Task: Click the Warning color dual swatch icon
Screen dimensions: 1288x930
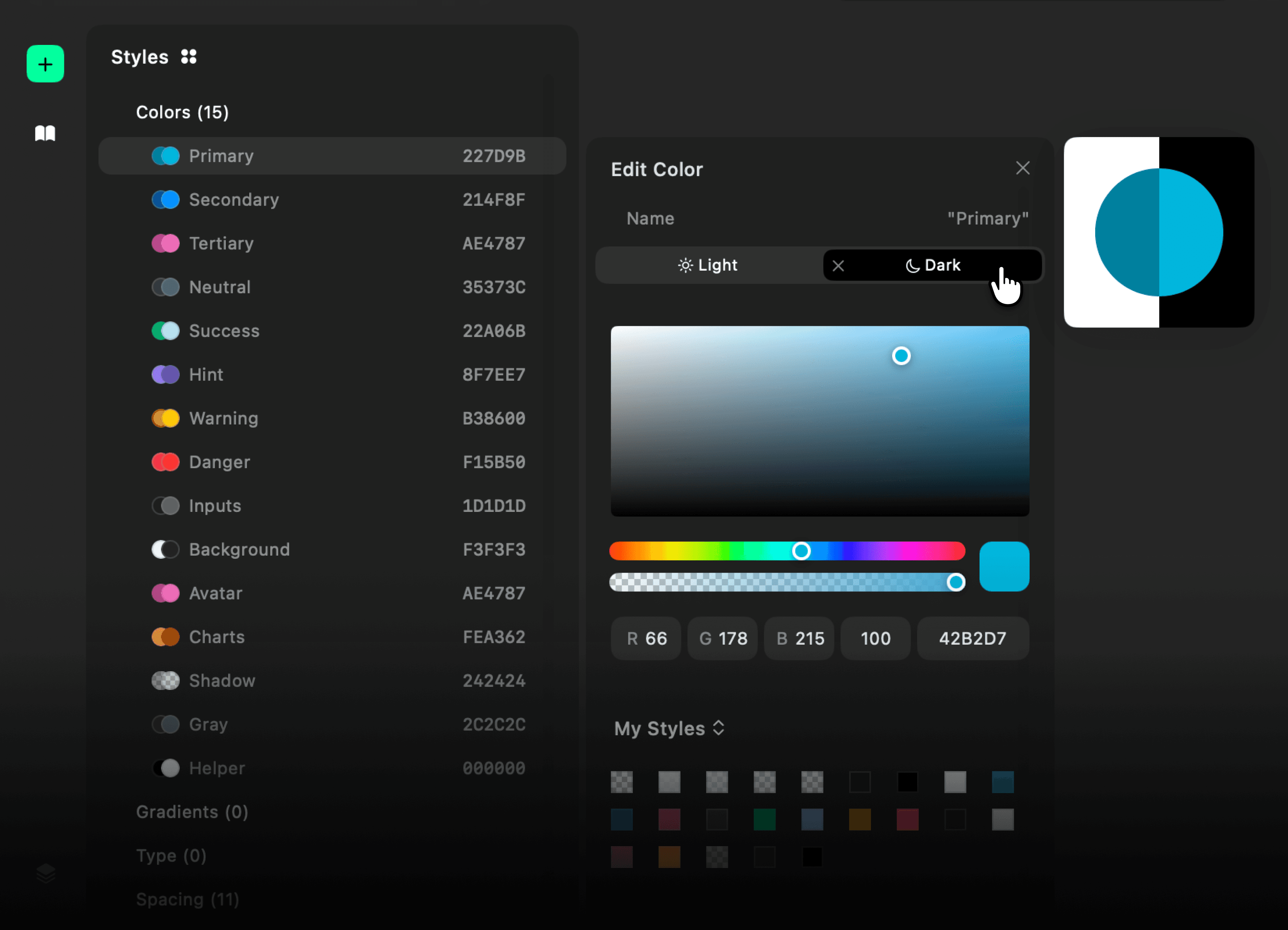Action: click(165, 418)
